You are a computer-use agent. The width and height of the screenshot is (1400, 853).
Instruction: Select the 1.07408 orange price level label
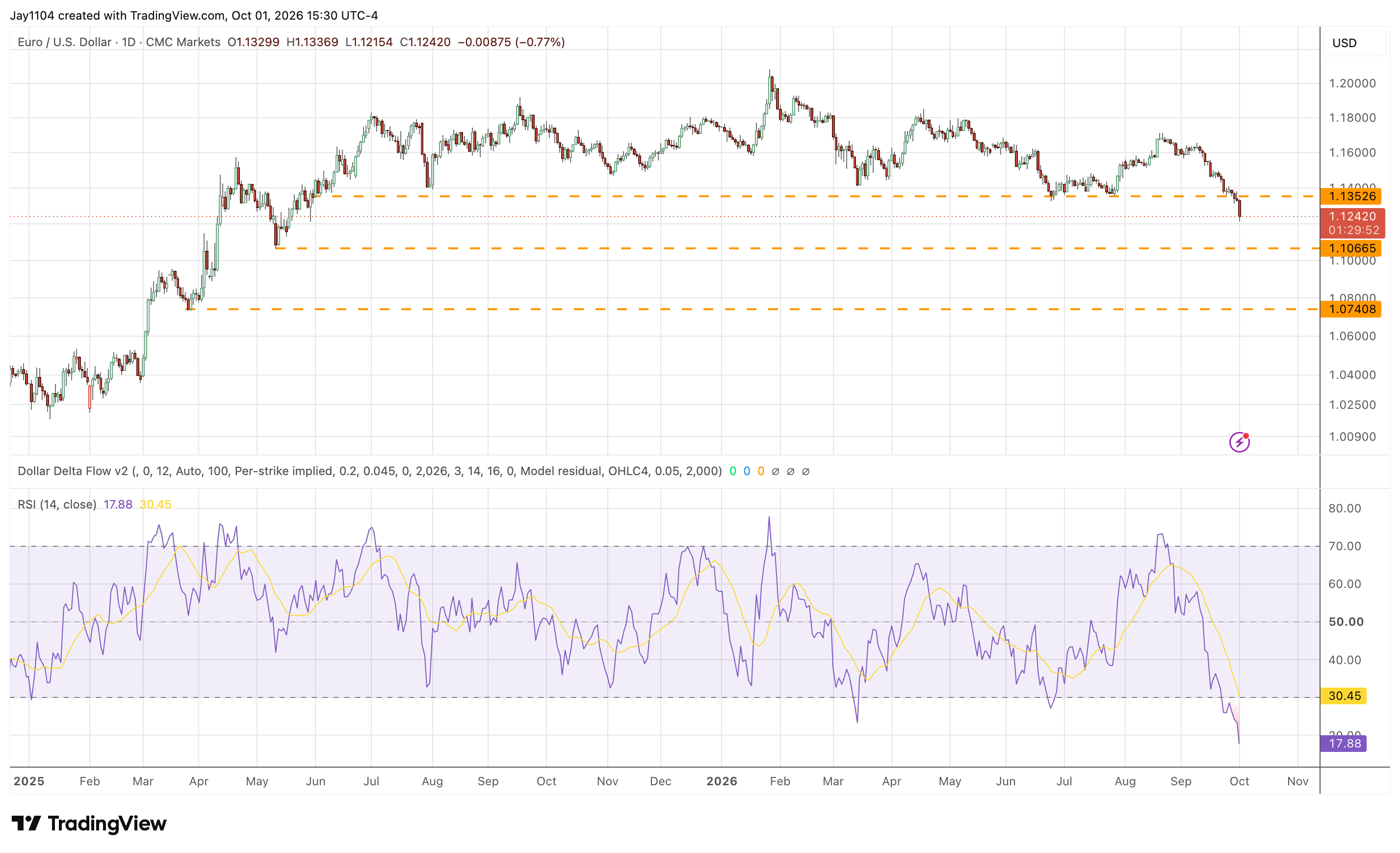click(1350, 309)
